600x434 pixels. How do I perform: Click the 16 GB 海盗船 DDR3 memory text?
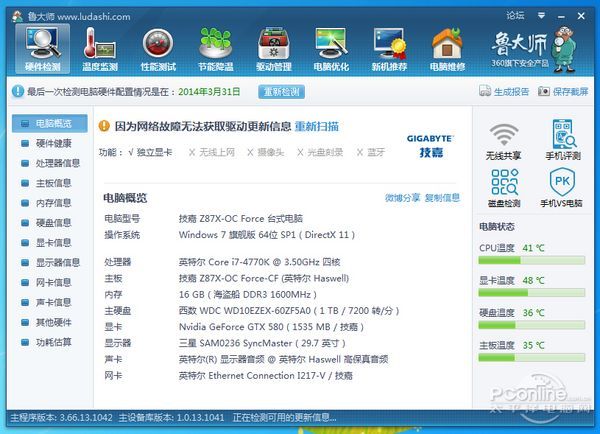point(247,295)
